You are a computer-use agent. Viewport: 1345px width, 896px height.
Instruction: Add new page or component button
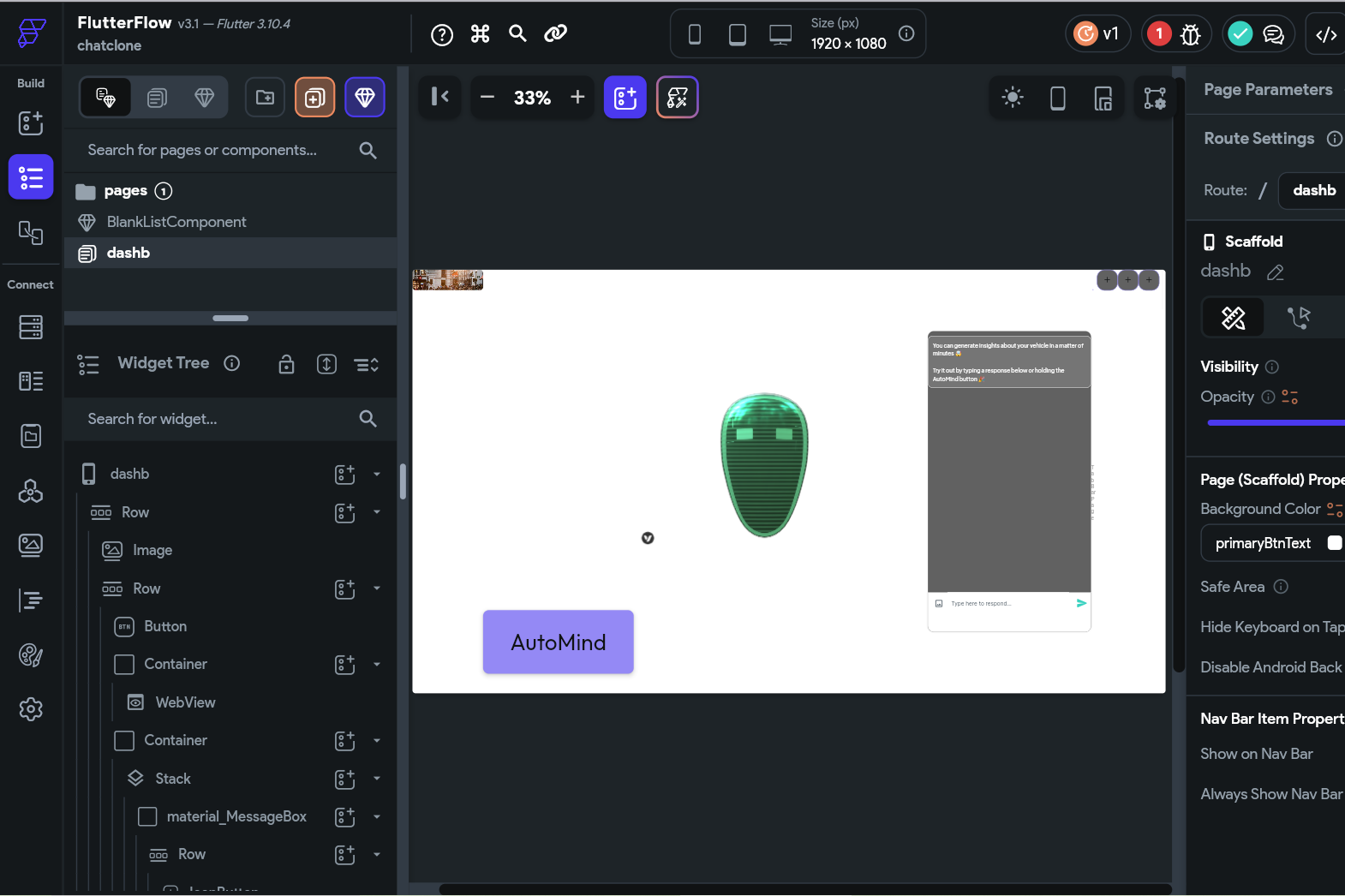pyautogui.click(x=314, y=98)
